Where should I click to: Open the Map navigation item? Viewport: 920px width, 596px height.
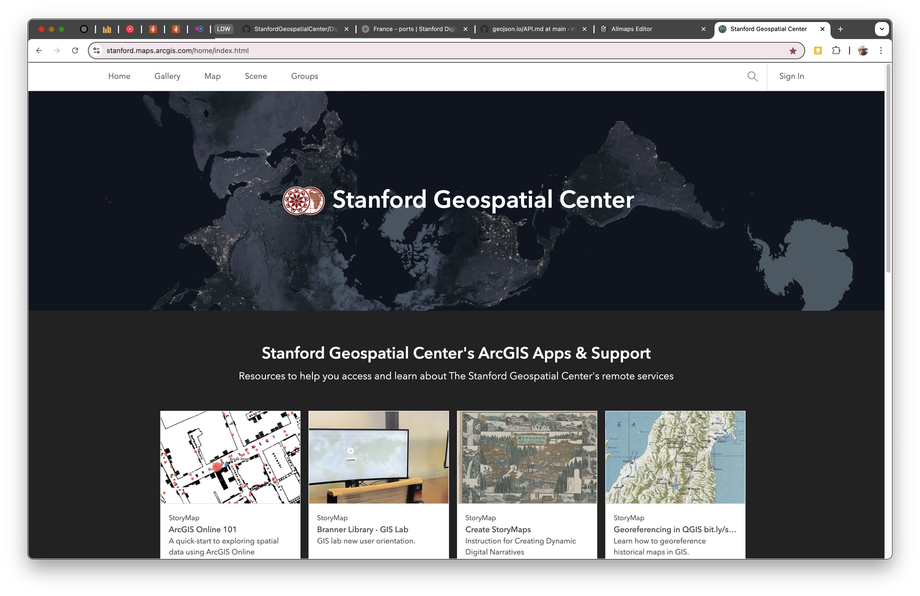[x=212, y=76]
